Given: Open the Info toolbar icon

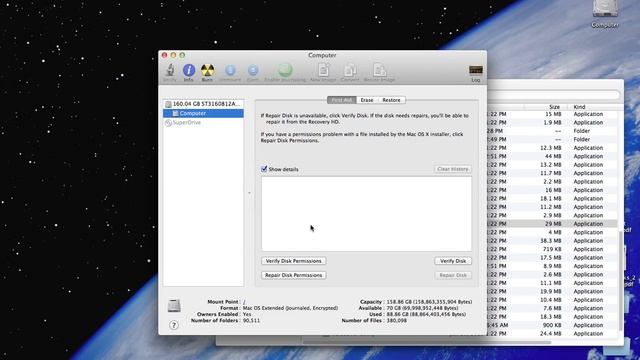Looking at the screenshot, I should [x=189, y=70].
